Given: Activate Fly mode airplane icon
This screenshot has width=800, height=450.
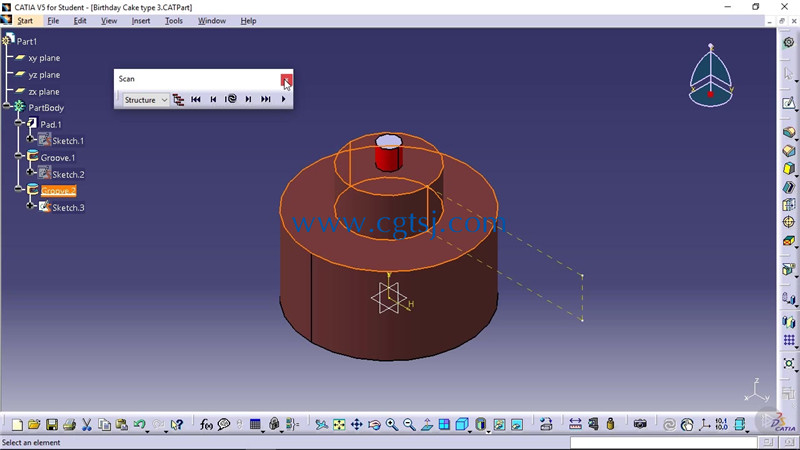Looking at the screenshot, I should click(321, 424).
